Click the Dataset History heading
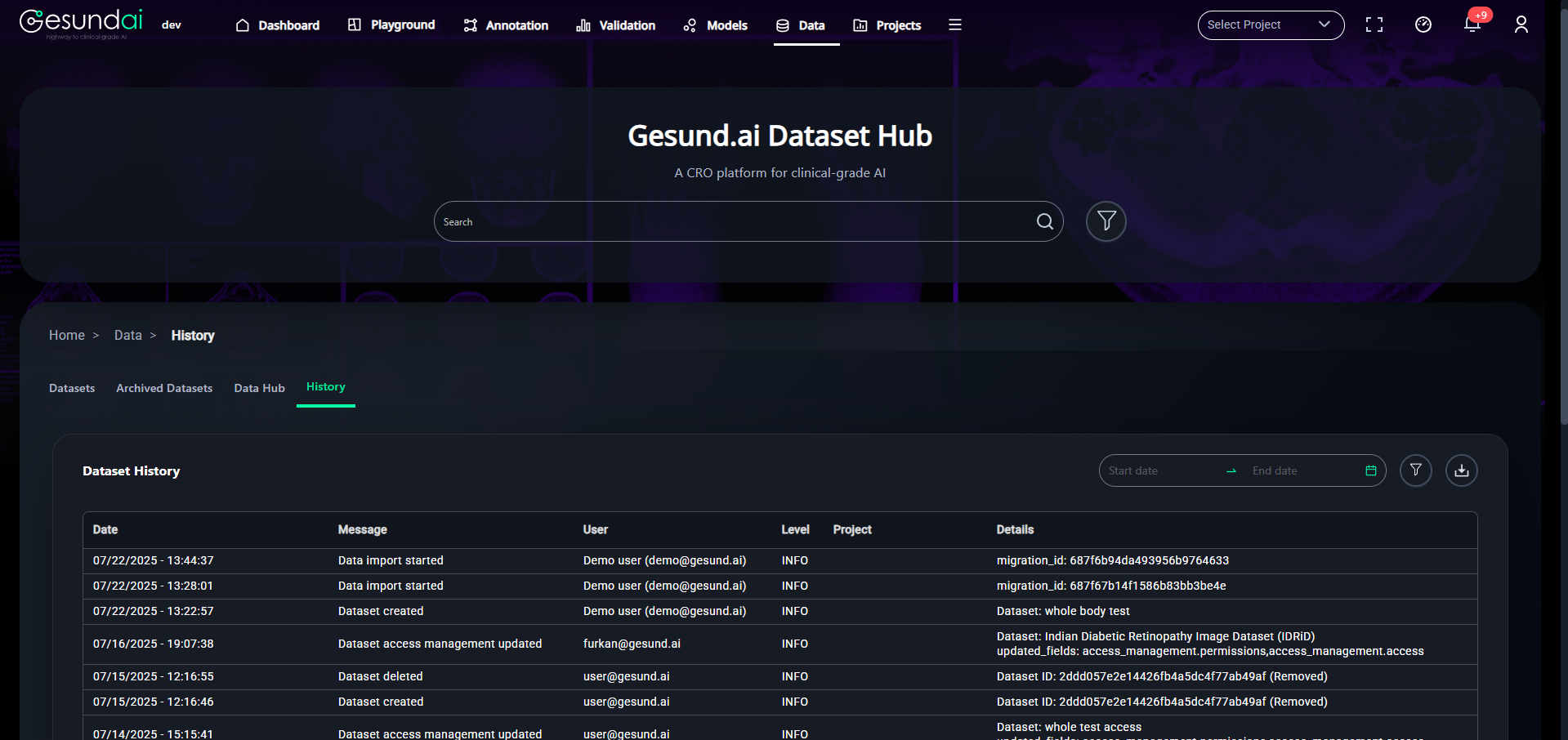This screenshot has height=740, width=1568. (x=132, y=471)
